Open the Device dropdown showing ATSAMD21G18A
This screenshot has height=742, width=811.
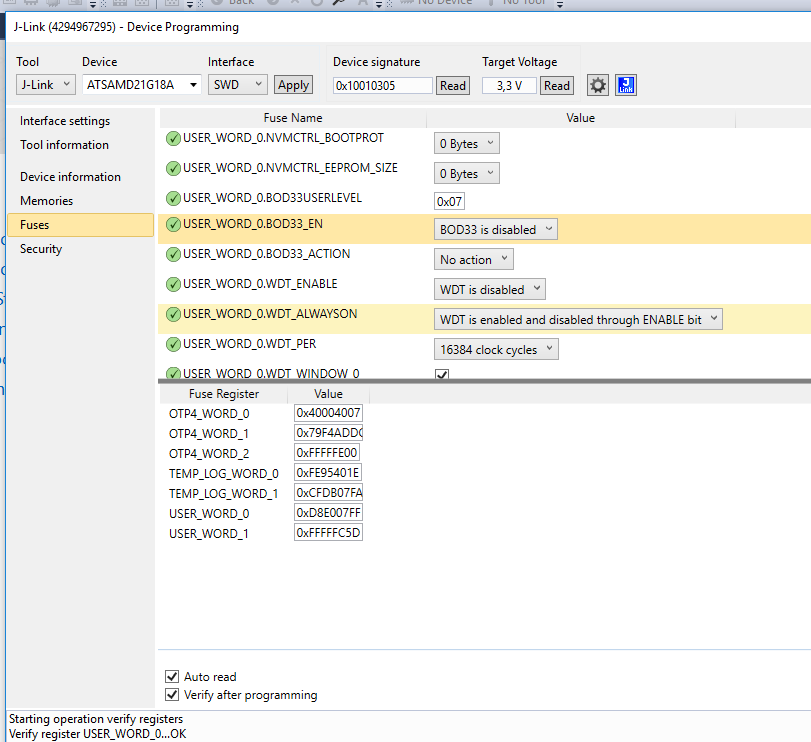pyautogui.click(x=142, y=85)
